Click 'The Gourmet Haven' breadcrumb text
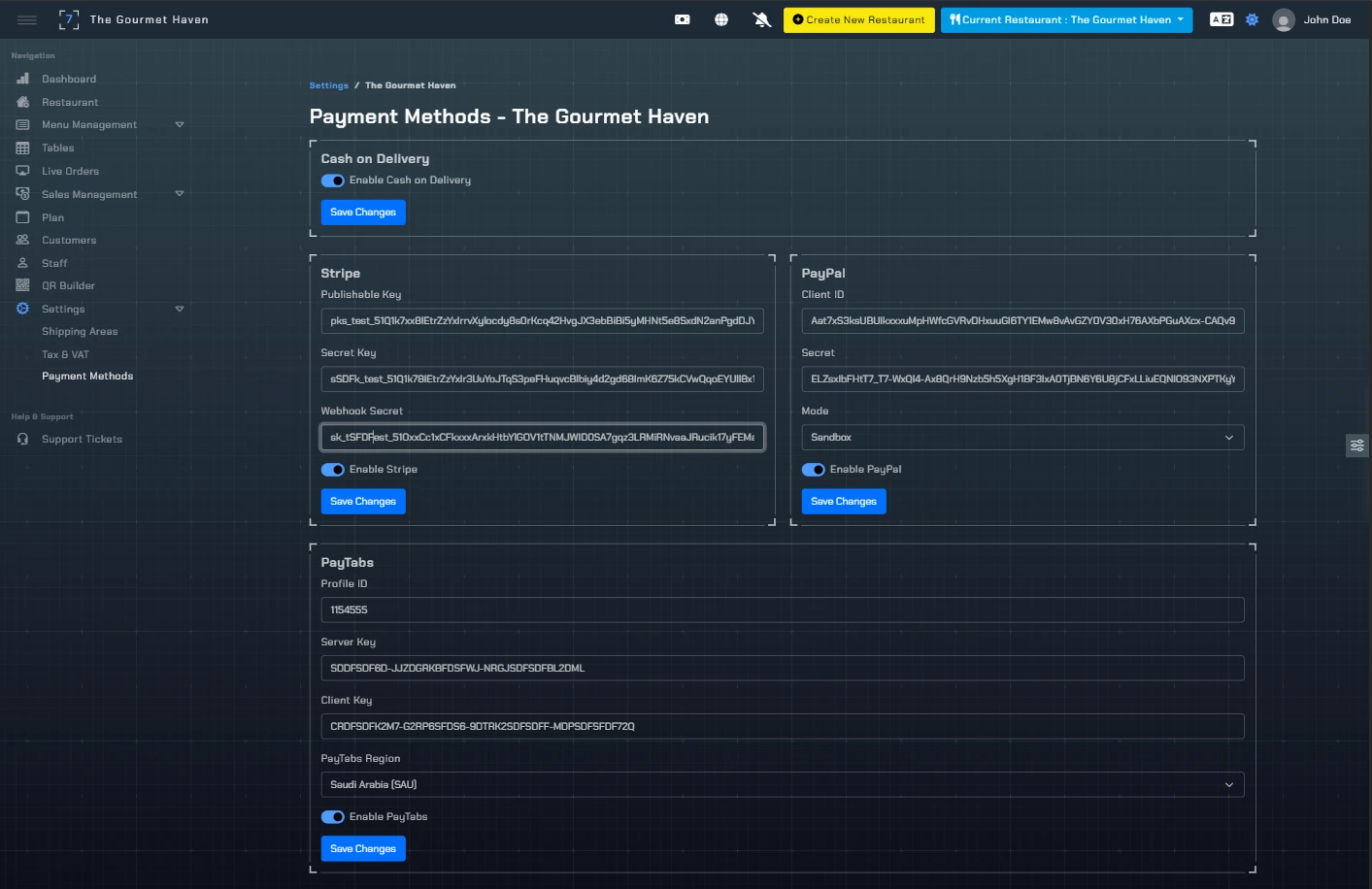 click(411, 85)
